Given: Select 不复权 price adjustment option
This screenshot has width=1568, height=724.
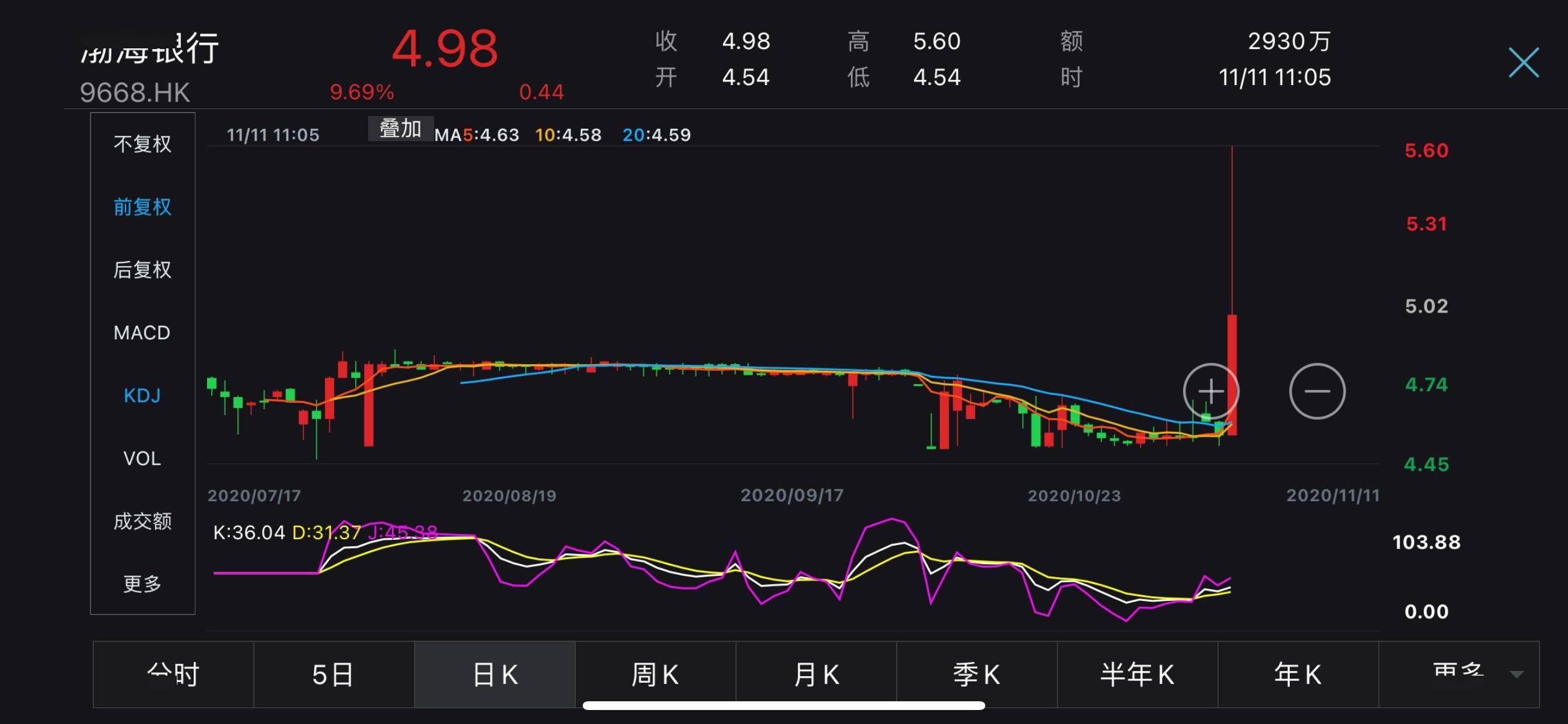Looking at the screenshot, I should tap(142, 144).
